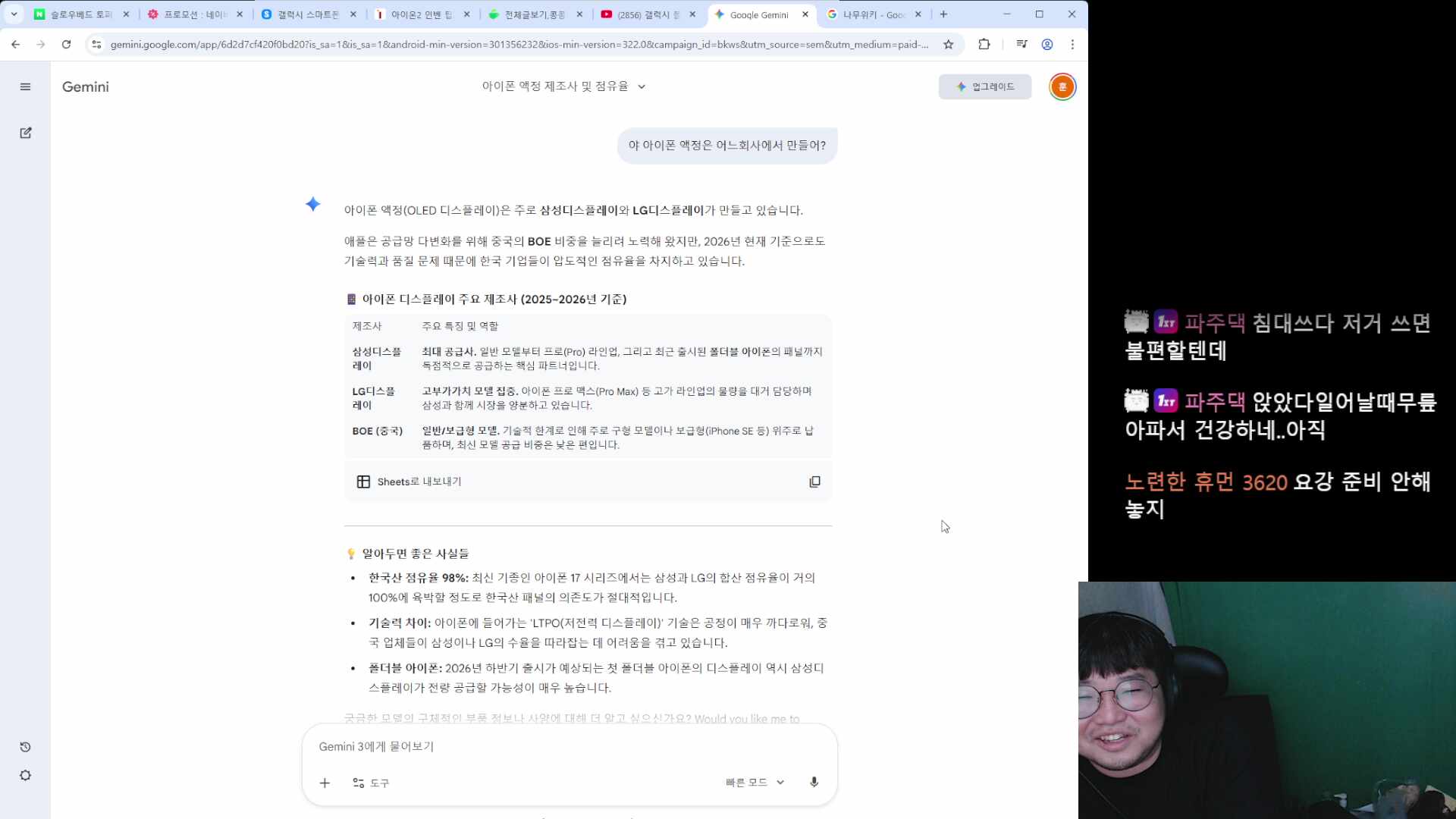Open the 빠른 모드 mode dropdown
Viewport: 1456px width, 819px height.
click(754, 782)
